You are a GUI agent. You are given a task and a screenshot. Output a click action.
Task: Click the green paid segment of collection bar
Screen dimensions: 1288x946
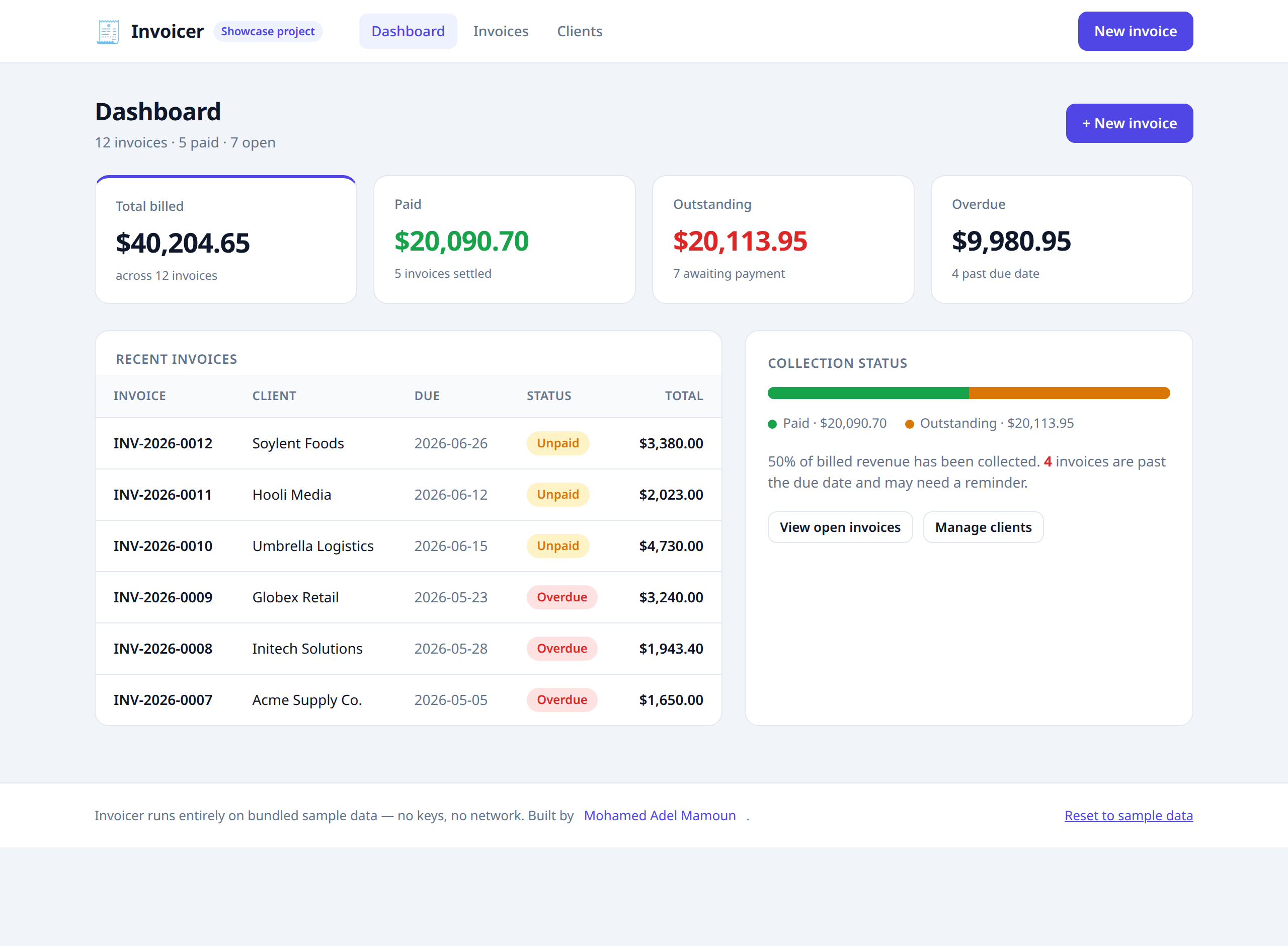[x=868, y=393]
